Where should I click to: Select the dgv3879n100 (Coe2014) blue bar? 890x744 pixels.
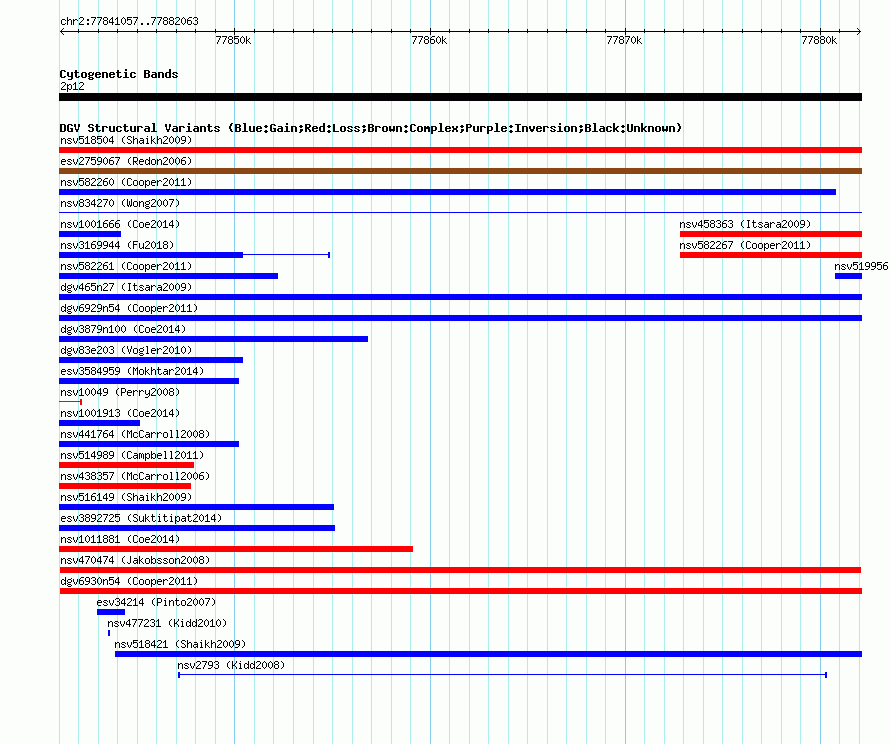click(x=213, y=339)
